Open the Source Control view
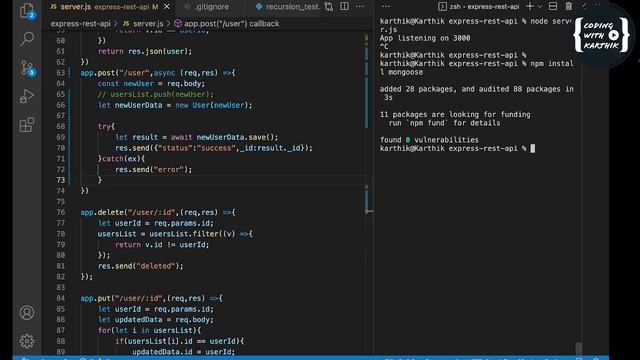Viewport: 640px width, 360px height. pos(27,68)
